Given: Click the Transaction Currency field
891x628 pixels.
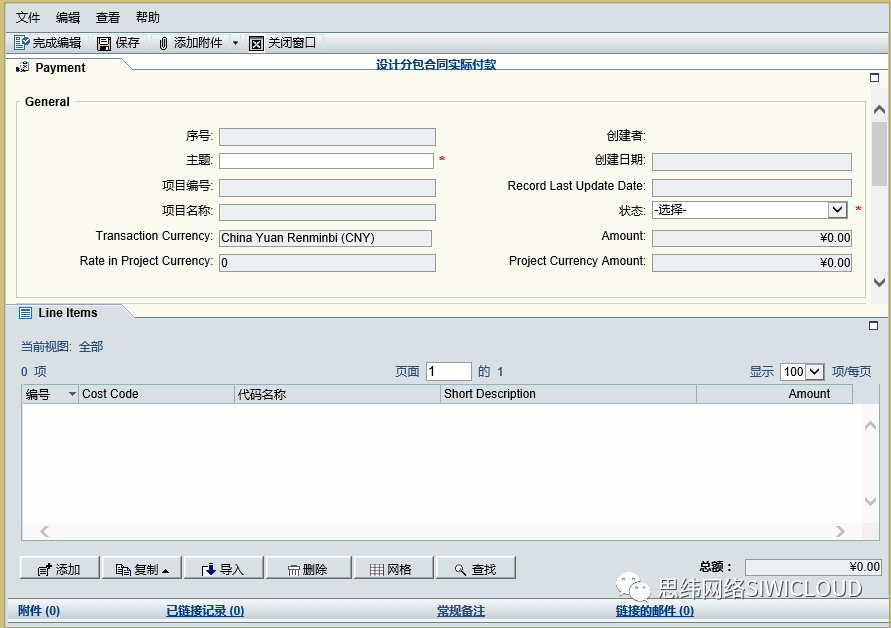Looking at the screenshot, I should (325, 238).
